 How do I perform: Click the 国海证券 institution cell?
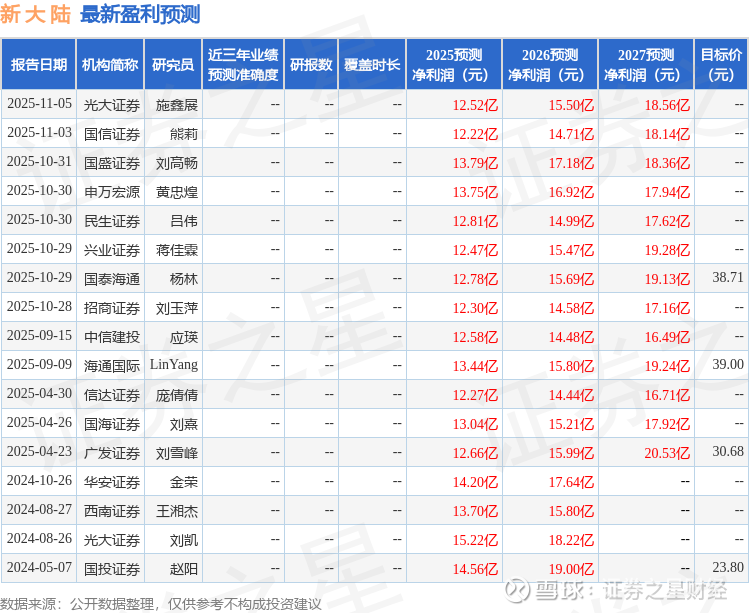[112, 424]
